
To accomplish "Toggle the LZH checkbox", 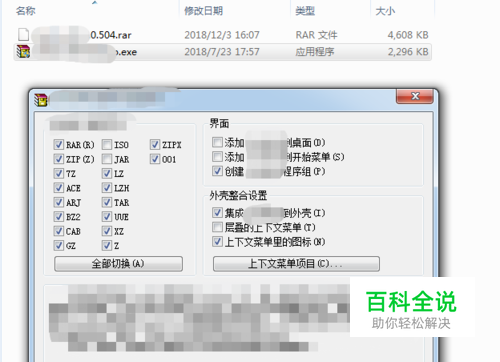I will pos(107,188).
